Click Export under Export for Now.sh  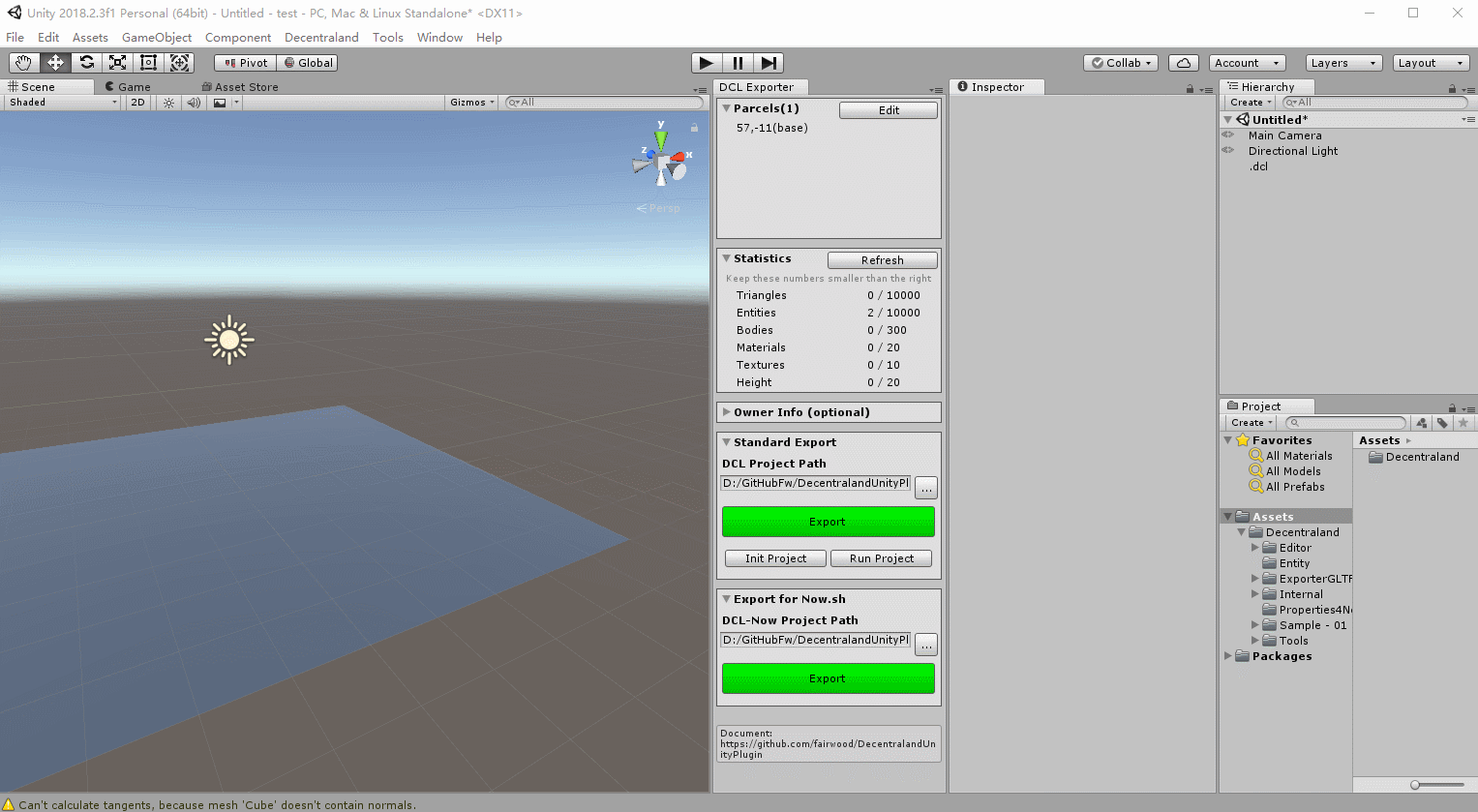click(x=829, y=678)
